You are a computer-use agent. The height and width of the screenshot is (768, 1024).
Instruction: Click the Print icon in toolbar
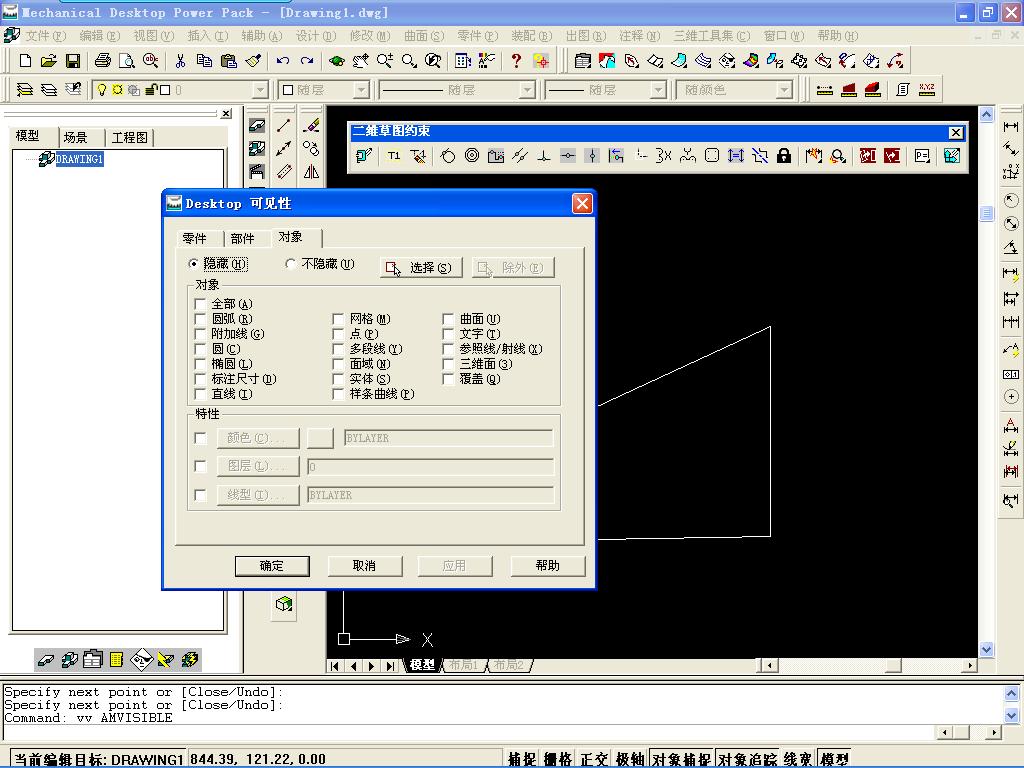click(103, 61)
